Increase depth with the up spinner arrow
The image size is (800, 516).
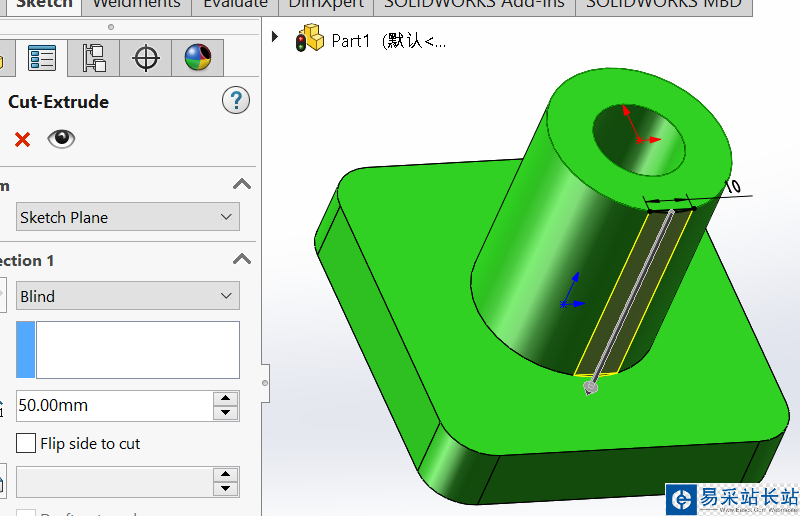click(226, 398)
